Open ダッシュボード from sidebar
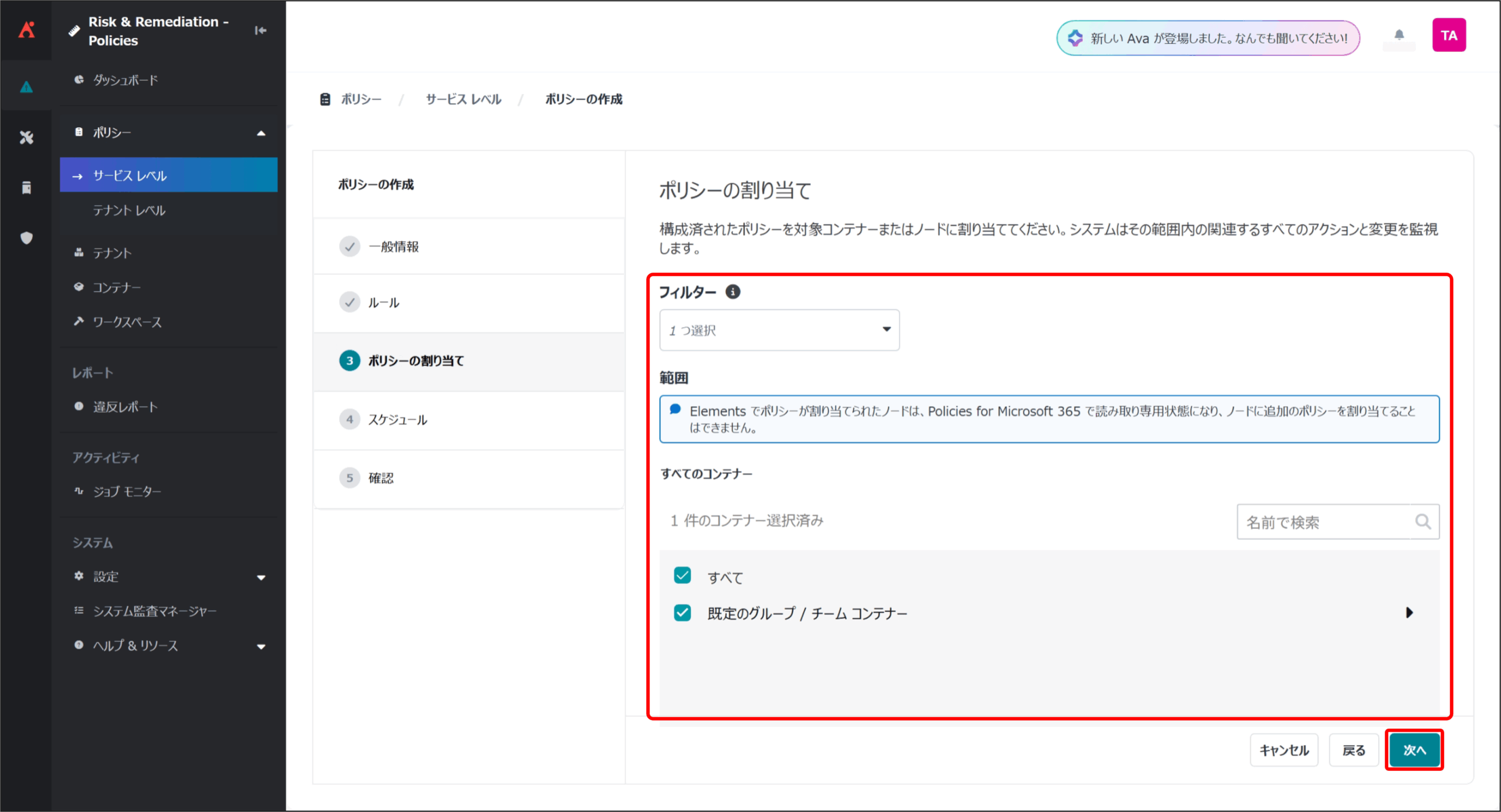The image size is (1501, 812). coord(125,80)
